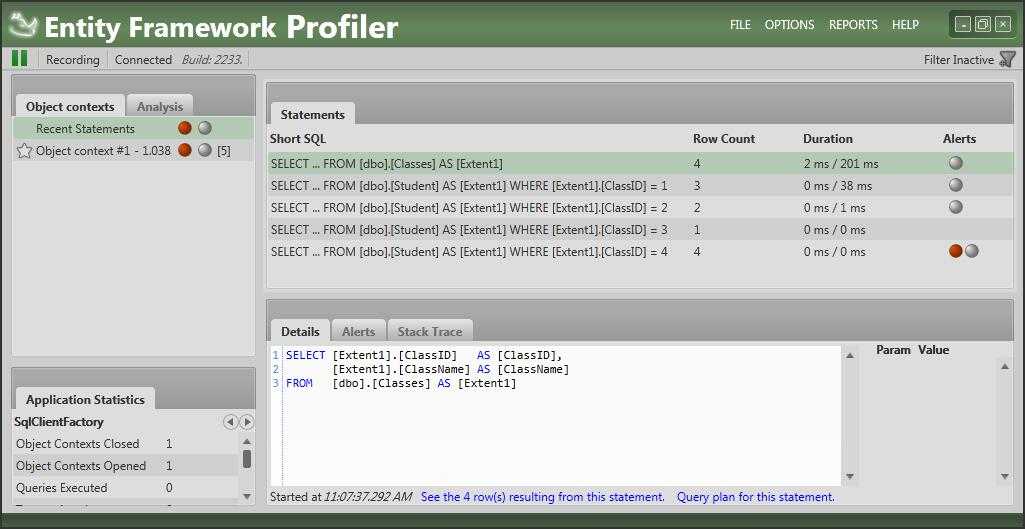Click the Filter Inactive funnel icon
Image resolution: width=1025 pixels, height=529 pixels.
[x=1007, y=60]
